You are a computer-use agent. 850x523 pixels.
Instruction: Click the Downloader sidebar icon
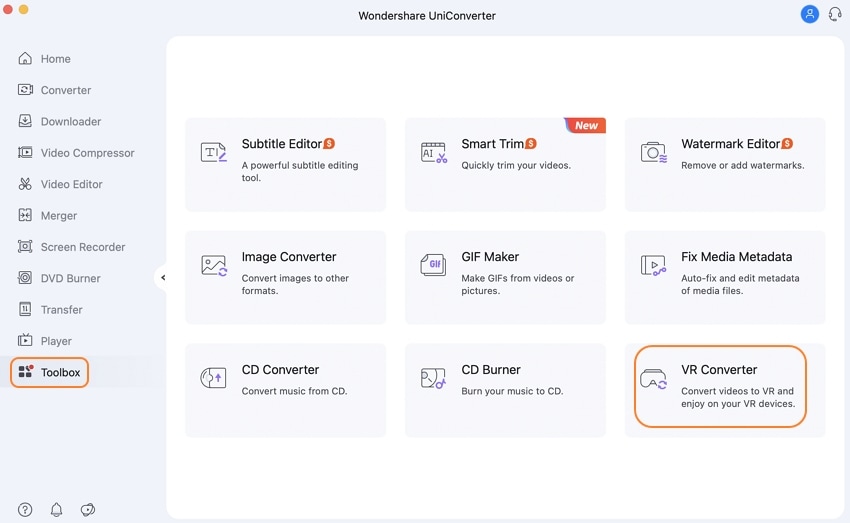click(x=25, y=121)
